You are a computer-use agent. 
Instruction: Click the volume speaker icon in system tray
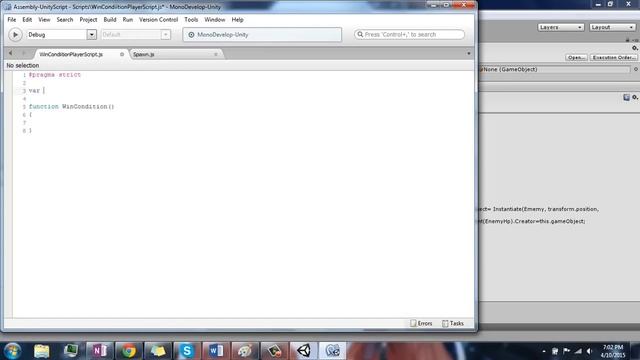pyautogui.click(x=589, y=351)
